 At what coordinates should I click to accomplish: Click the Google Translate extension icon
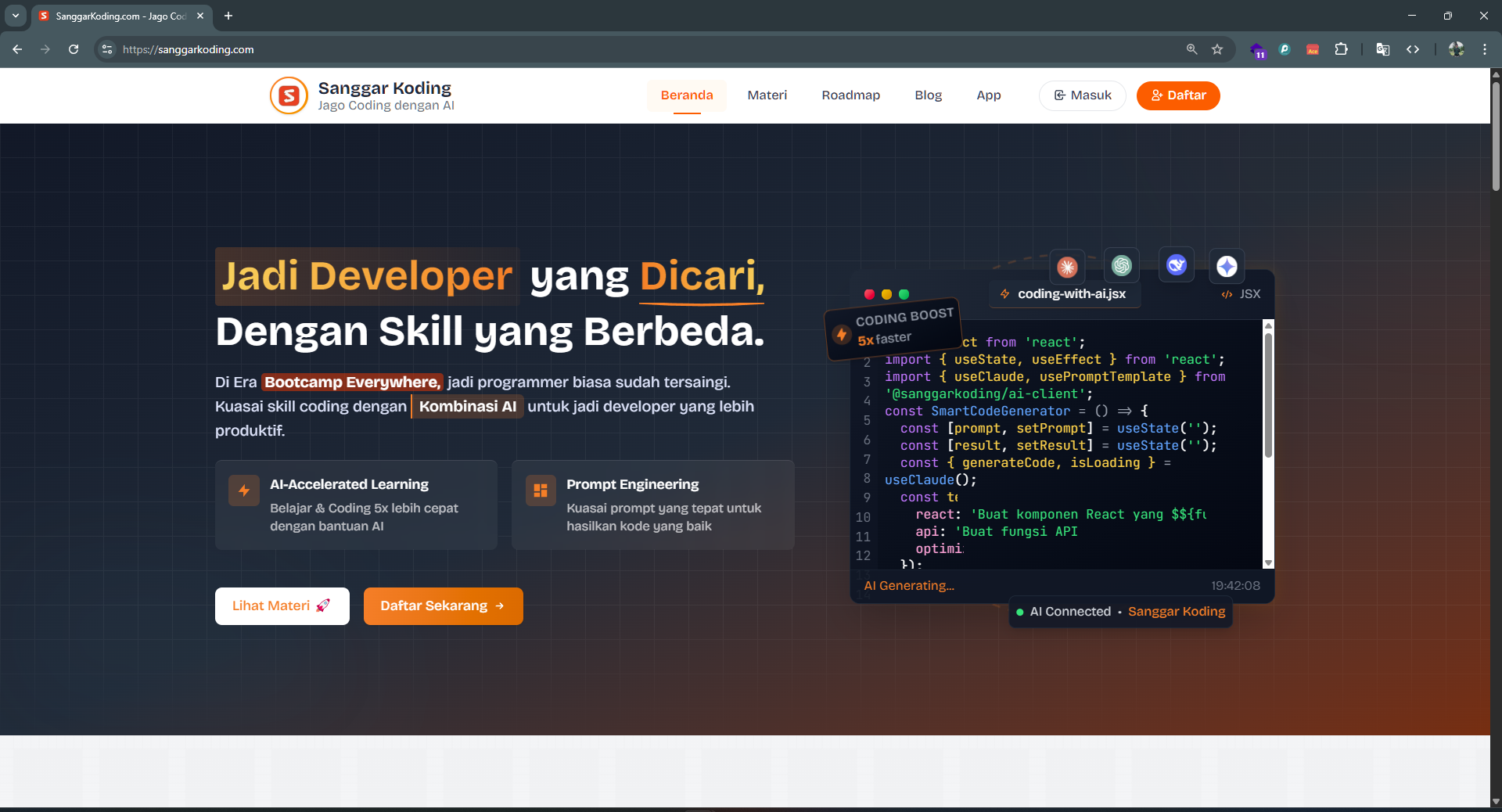coord(1383,49)
